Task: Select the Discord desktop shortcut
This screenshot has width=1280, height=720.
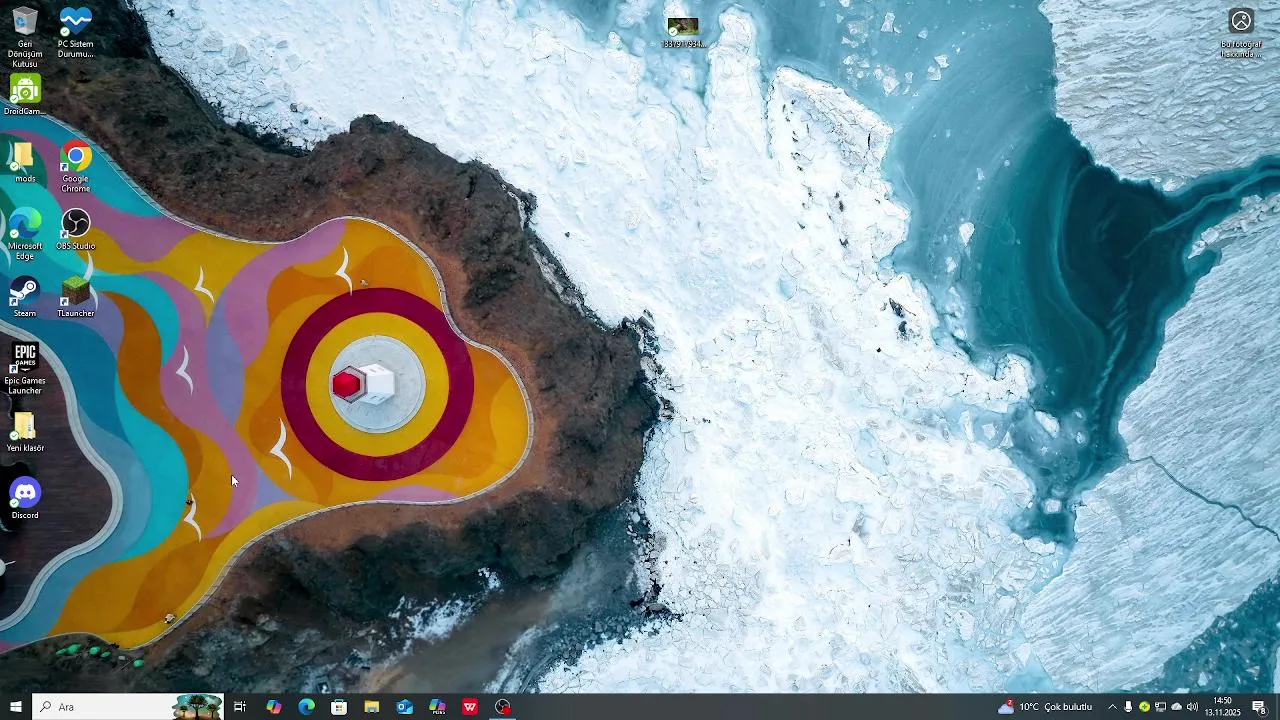Action: (x=25, y=498)
